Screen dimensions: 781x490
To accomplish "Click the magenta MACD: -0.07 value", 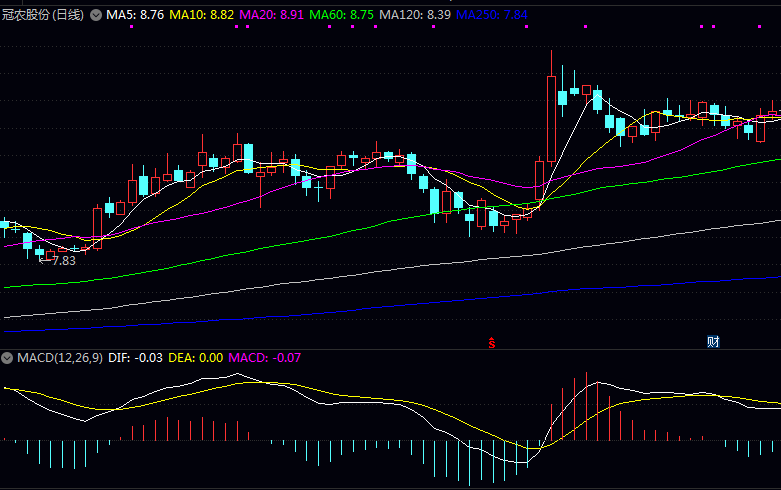I will tap(265, 357).
